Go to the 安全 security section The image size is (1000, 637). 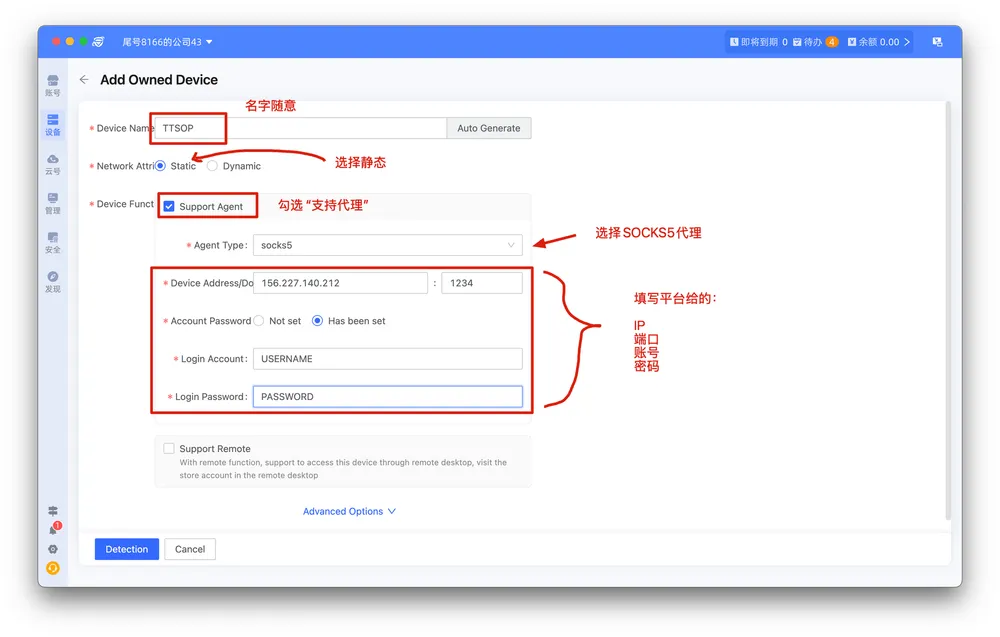(x=53, y=242)
